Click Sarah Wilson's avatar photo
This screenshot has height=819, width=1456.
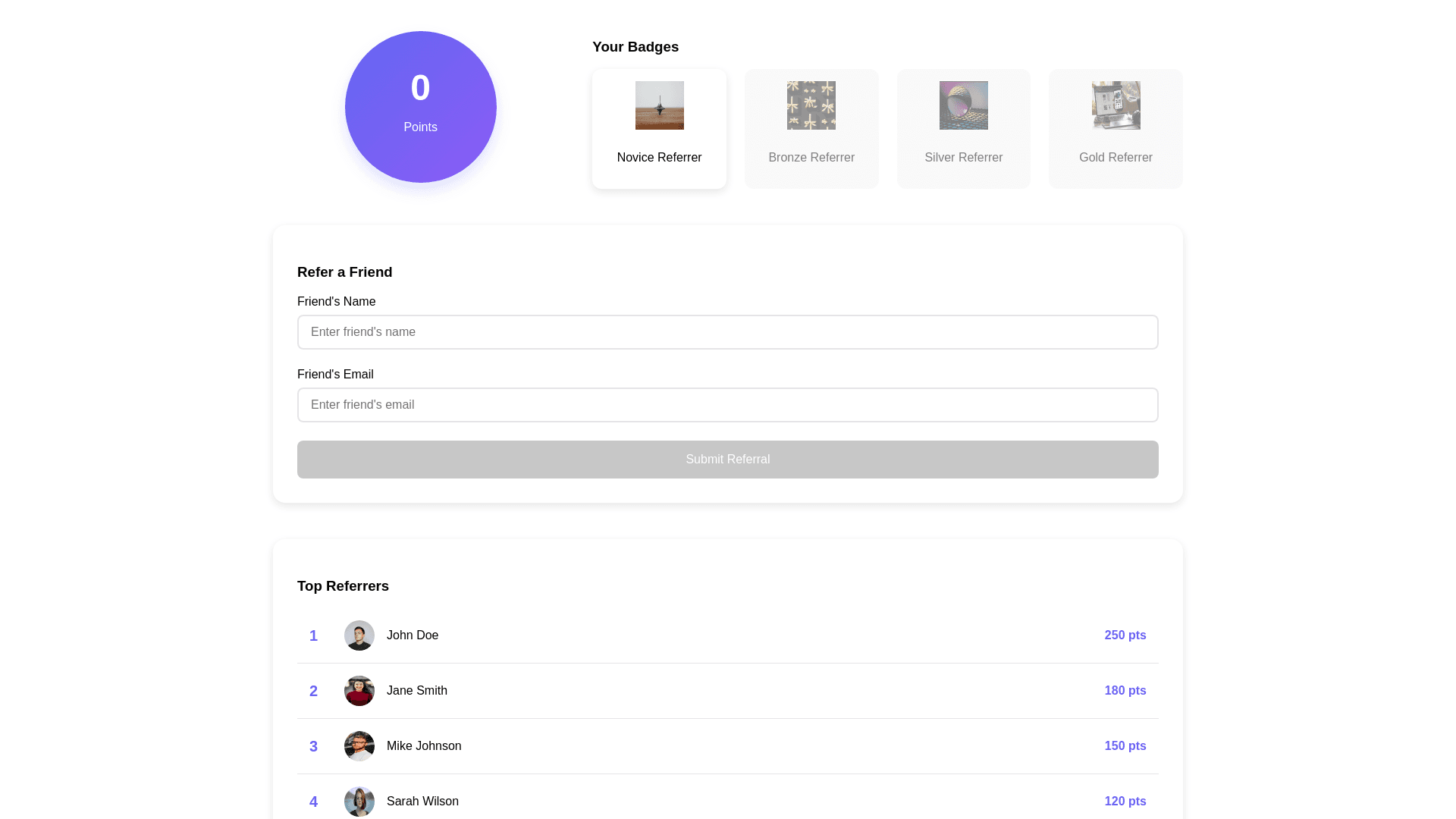point(359,802)
